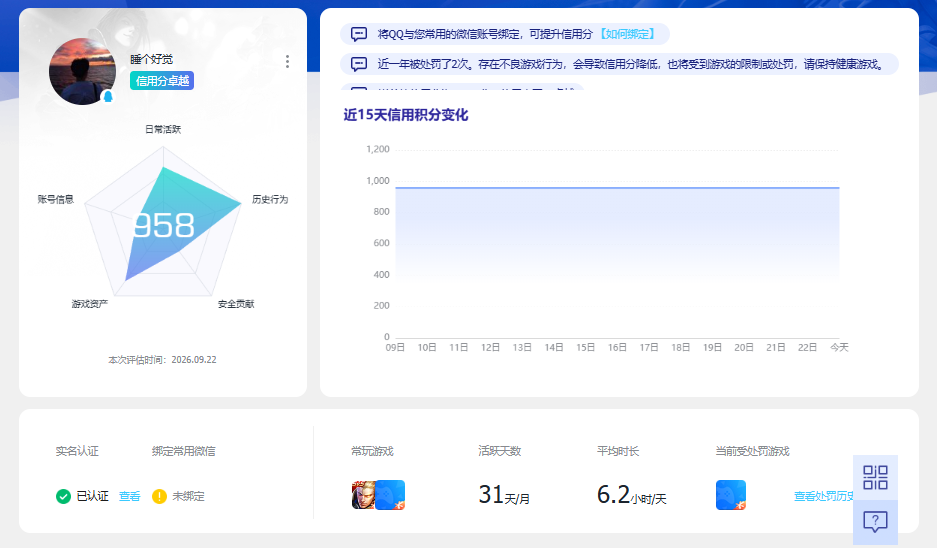Image resolution: width=937 pixels, height=548 pixels.
Task: Click the 1,000 y-axis label
Action: (x=378, y=180)
